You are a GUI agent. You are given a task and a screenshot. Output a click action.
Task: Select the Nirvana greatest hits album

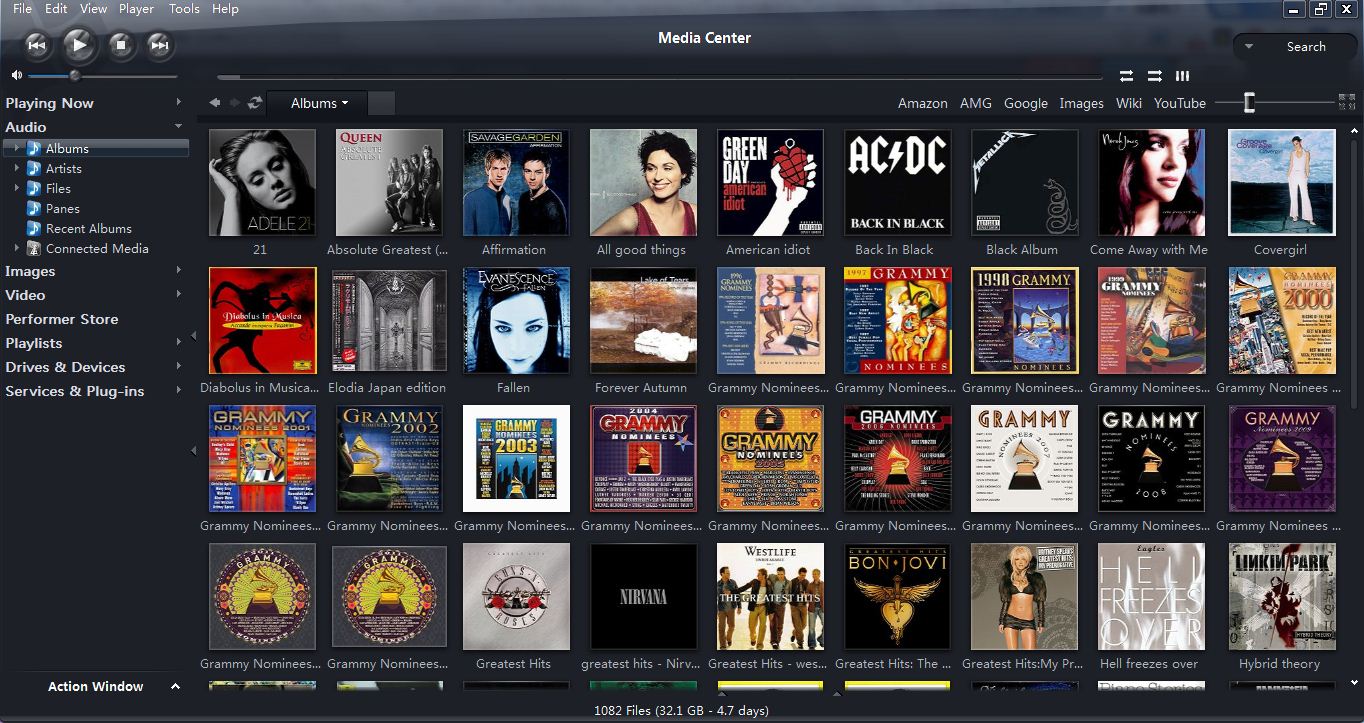tap(643, 596)
